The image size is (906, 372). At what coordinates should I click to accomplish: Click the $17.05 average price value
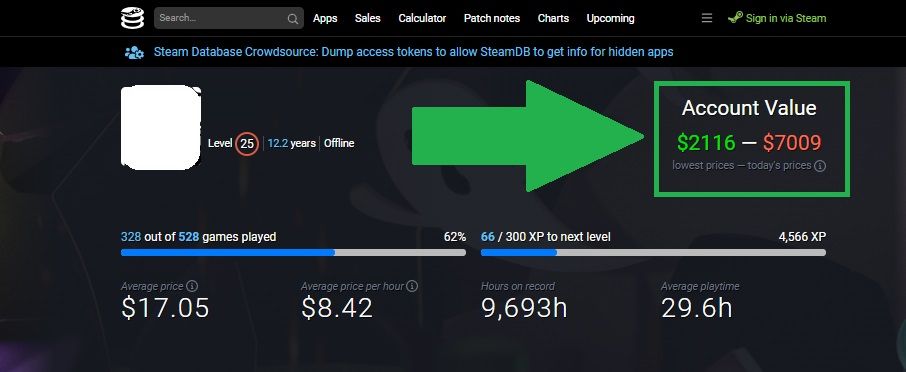pos(165,308)
